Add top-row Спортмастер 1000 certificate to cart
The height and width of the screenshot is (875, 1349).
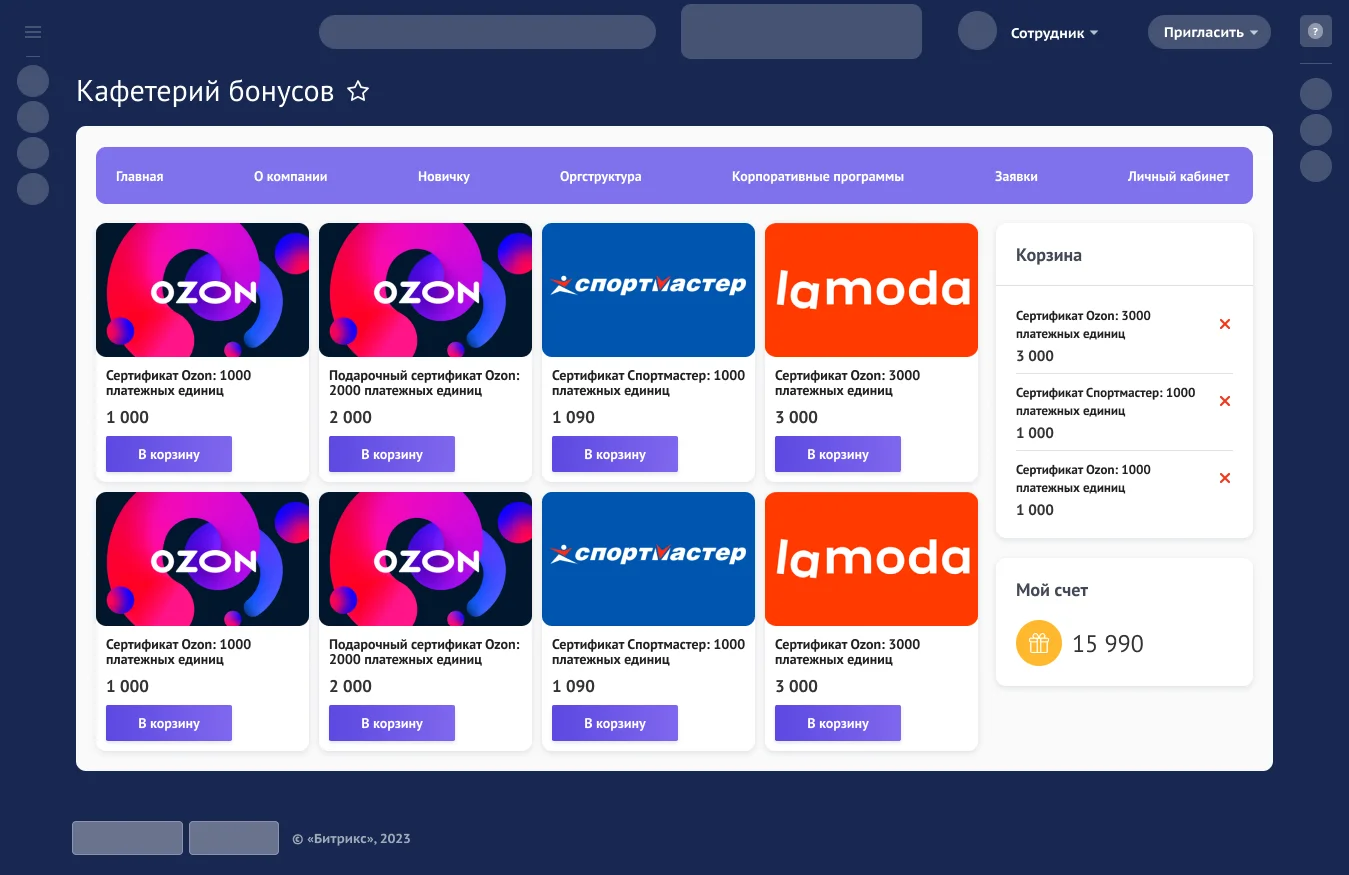(615, 454)
